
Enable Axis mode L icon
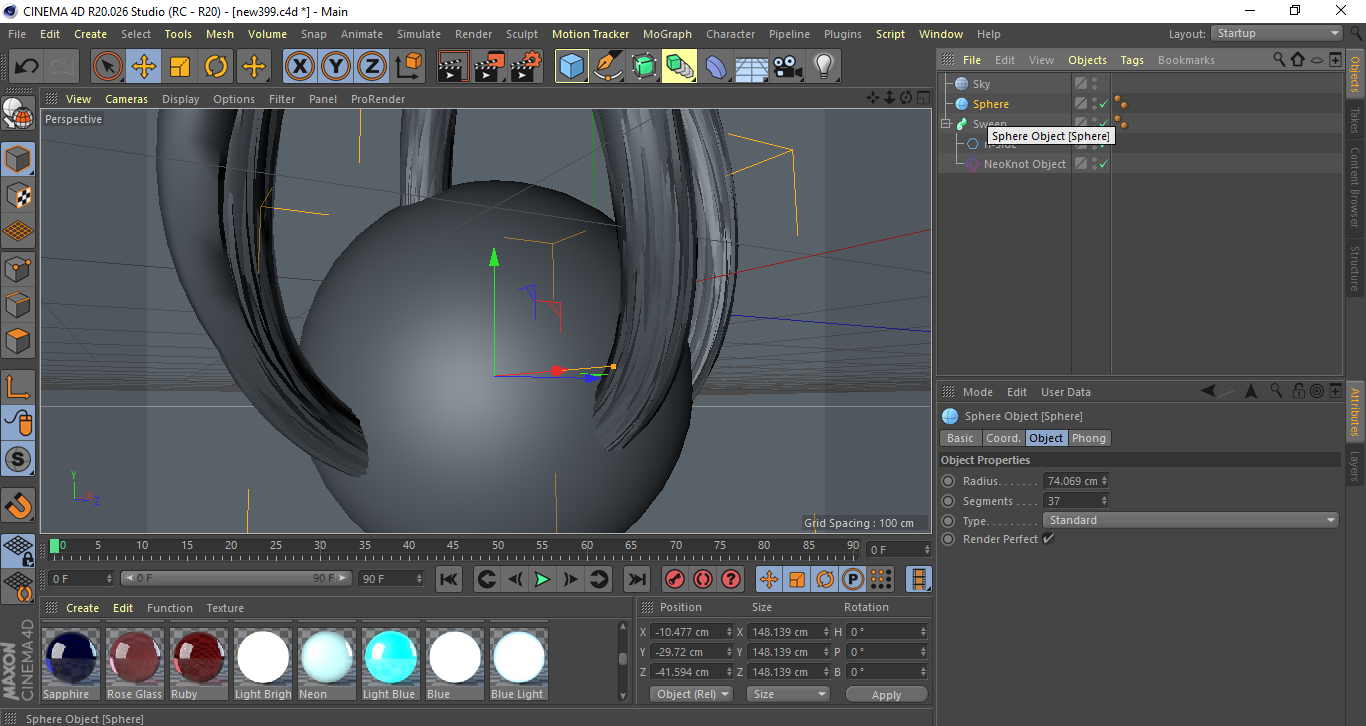pyautogui.click(x=18, y=387)
